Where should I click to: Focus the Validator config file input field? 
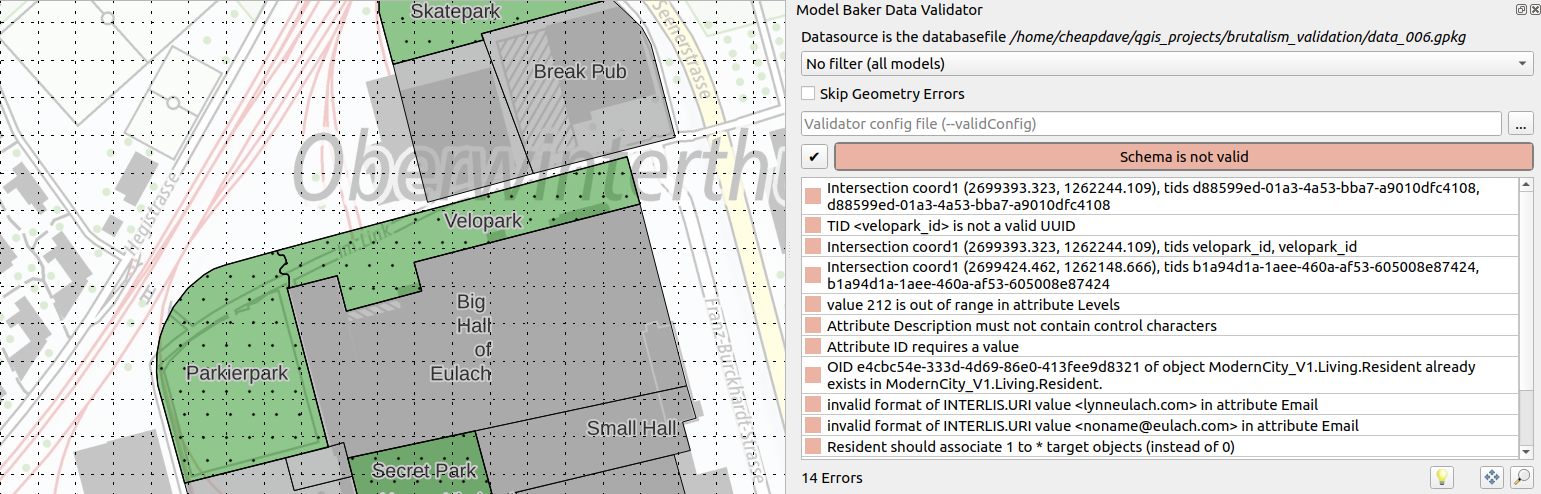1151,124
